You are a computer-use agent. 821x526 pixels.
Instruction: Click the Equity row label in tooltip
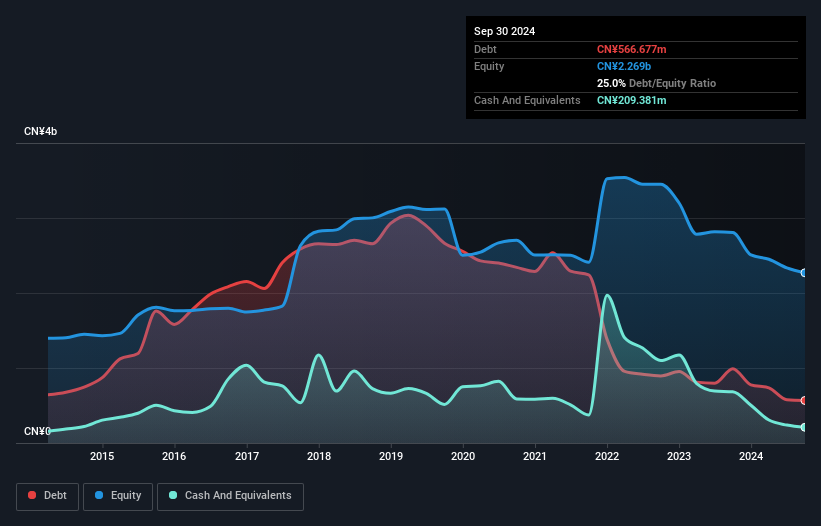pyautogui.click(x=489, y=66)
